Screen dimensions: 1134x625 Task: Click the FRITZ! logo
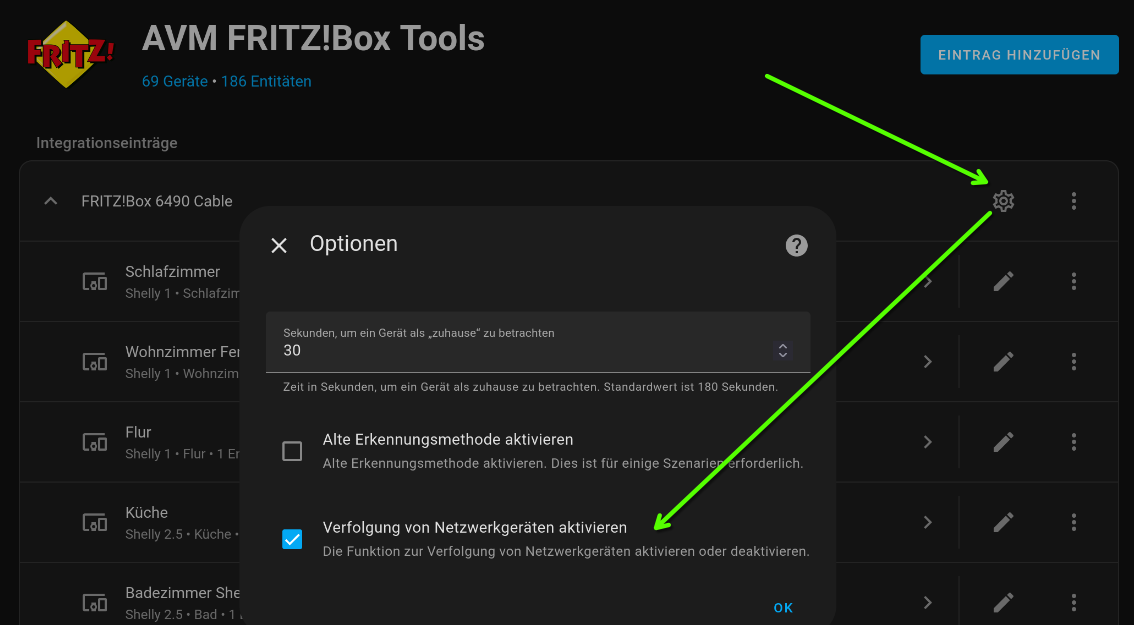pos(70,54)
